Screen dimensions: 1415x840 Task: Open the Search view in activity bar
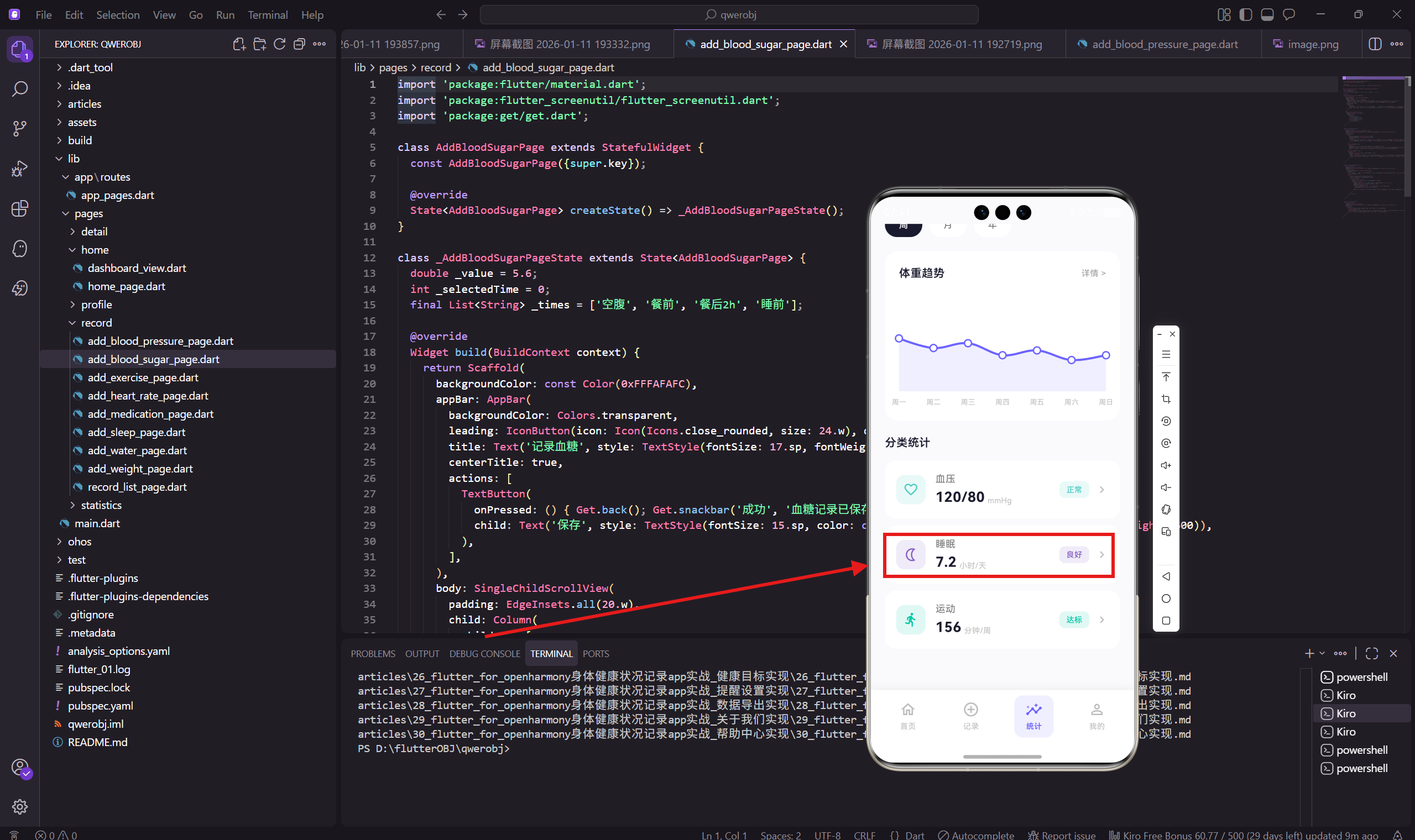click(20, 89)
